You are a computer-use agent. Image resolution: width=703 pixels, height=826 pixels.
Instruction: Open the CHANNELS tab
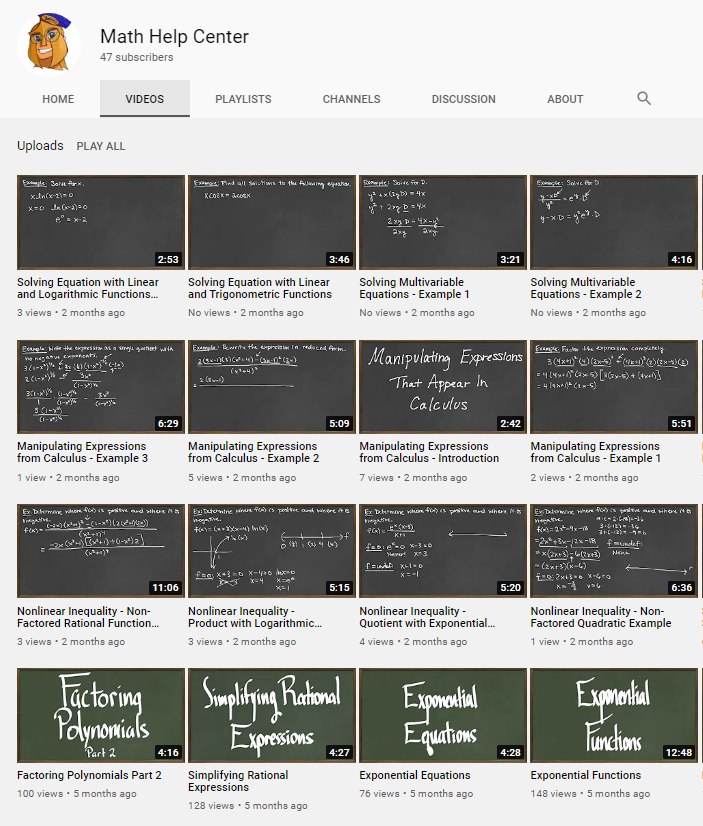click(351, 99)
